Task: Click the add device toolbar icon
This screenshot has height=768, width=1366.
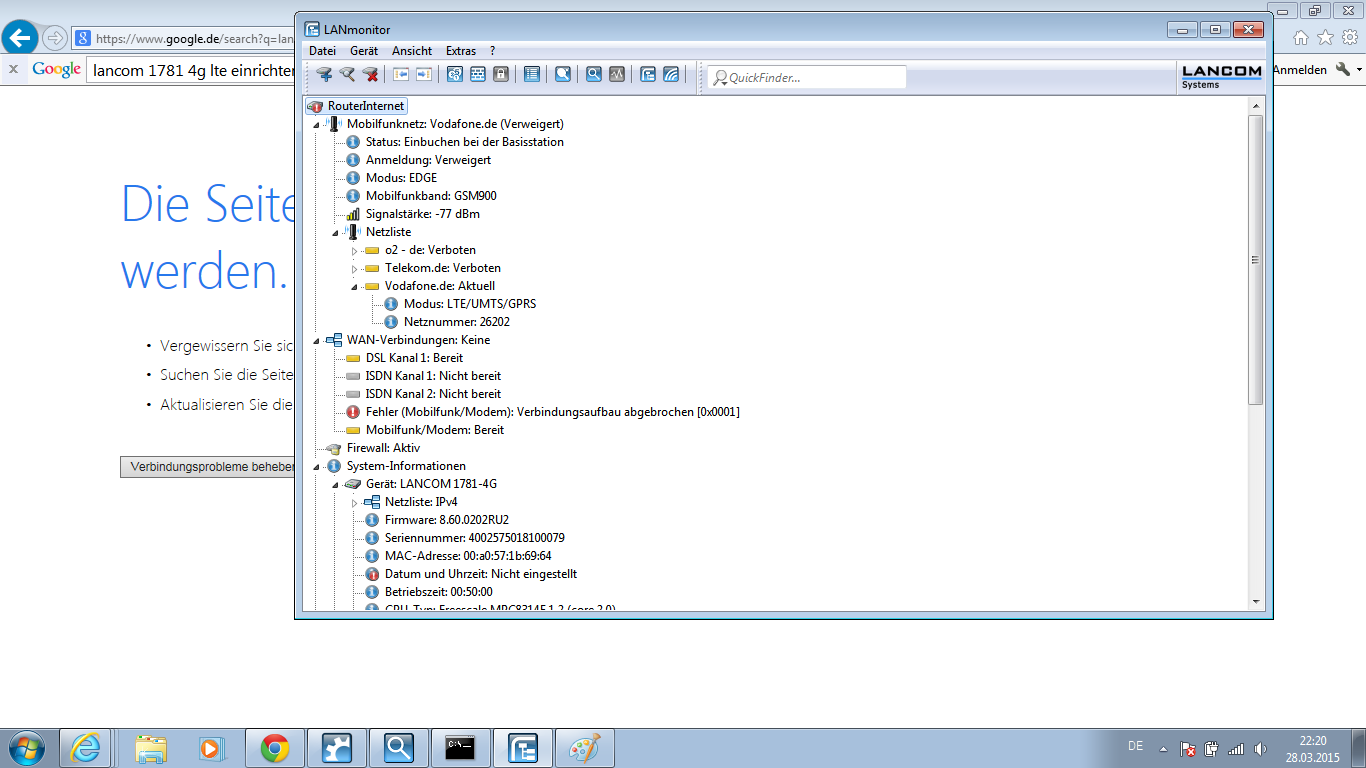Action: click(324, 74)
